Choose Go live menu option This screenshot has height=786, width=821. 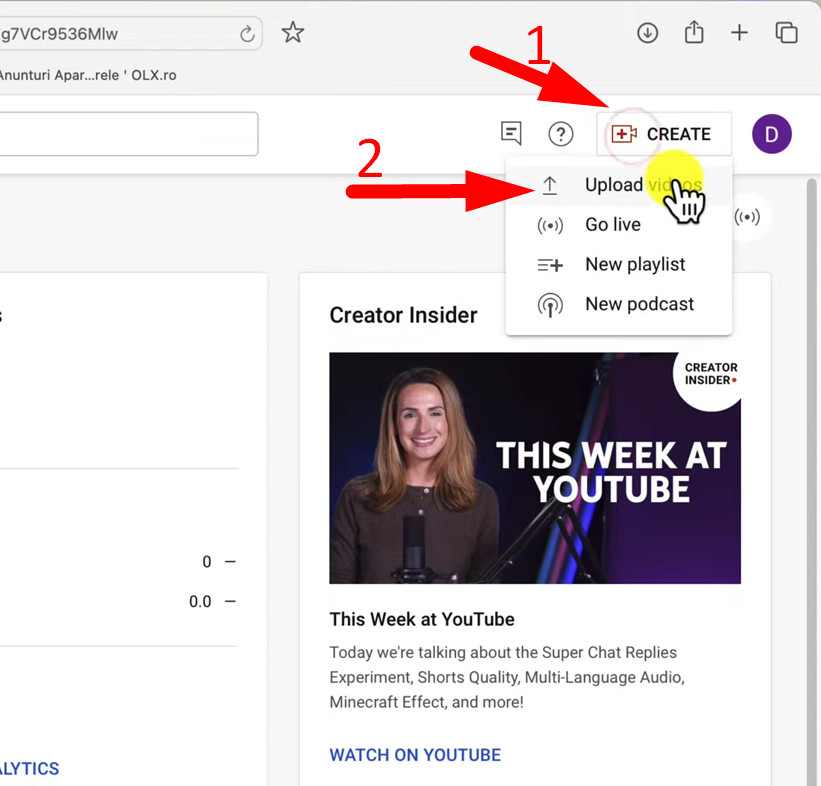619,225
